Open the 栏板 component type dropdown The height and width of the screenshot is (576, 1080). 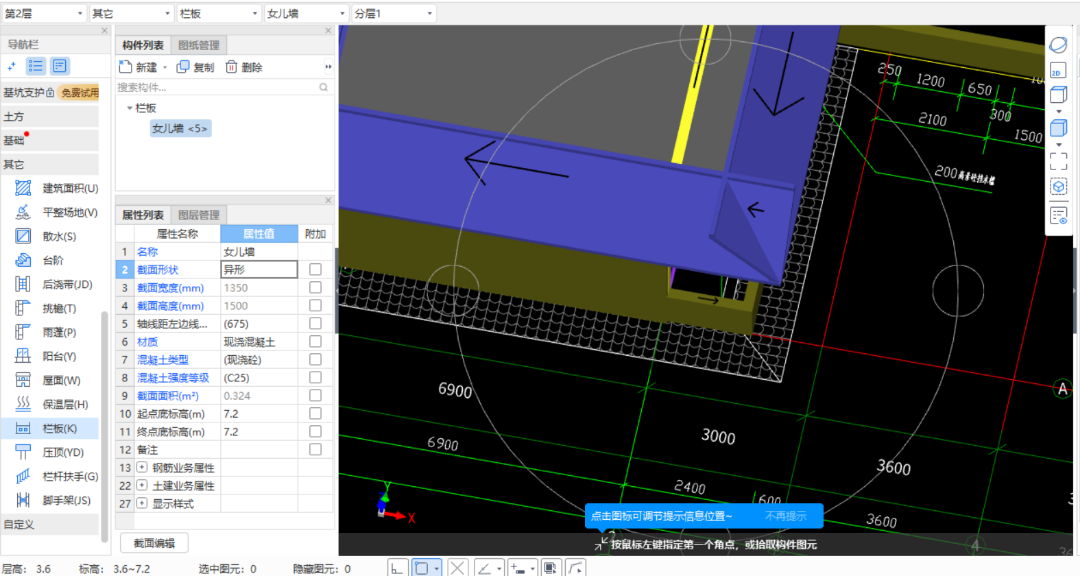pyautogui.click(x=218, y=13)
